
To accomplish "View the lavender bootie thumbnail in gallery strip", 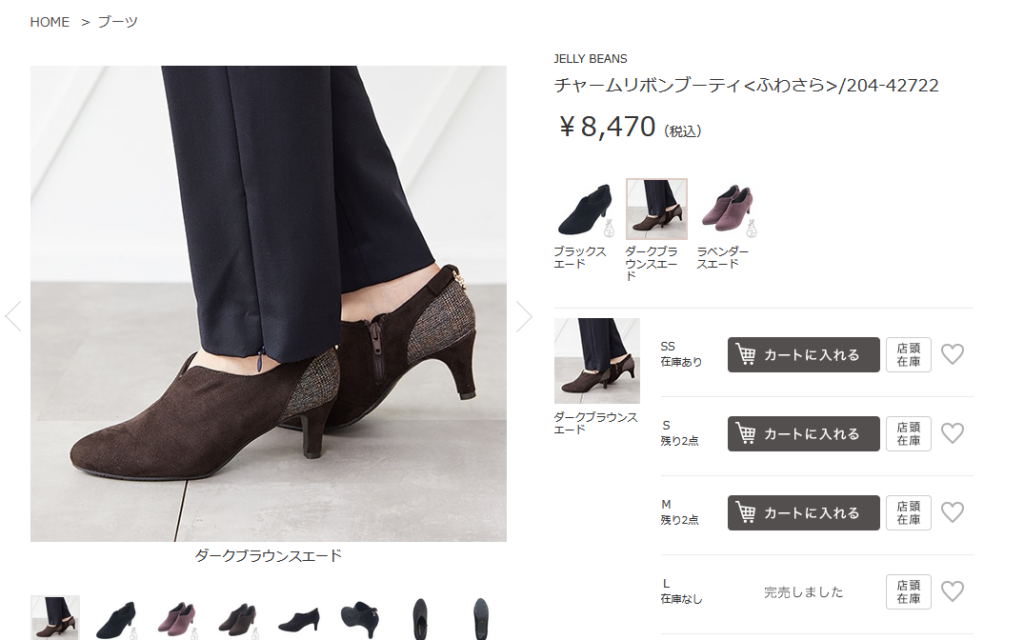I will coord(177,619).
